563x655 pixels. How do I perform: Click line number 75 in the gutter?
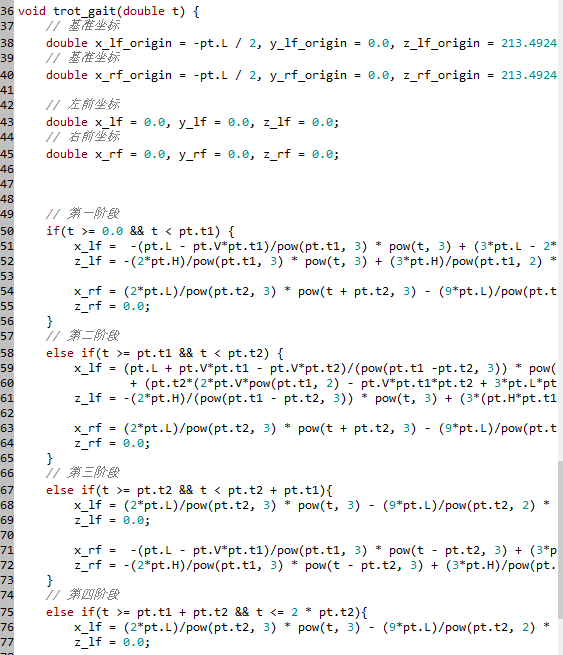(x=7, y=612)
